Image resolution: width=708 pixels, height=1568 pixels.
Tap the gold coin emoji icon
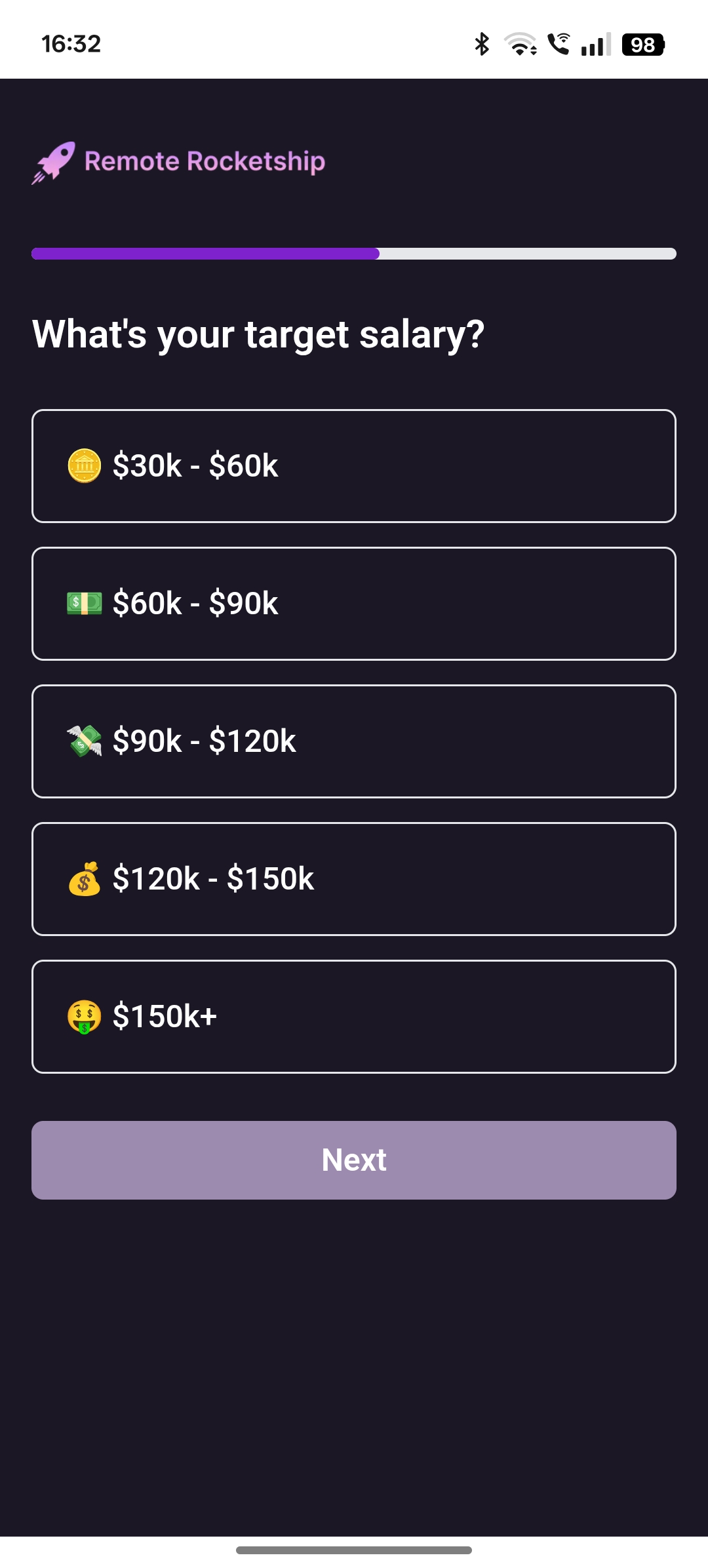[85, 466]
